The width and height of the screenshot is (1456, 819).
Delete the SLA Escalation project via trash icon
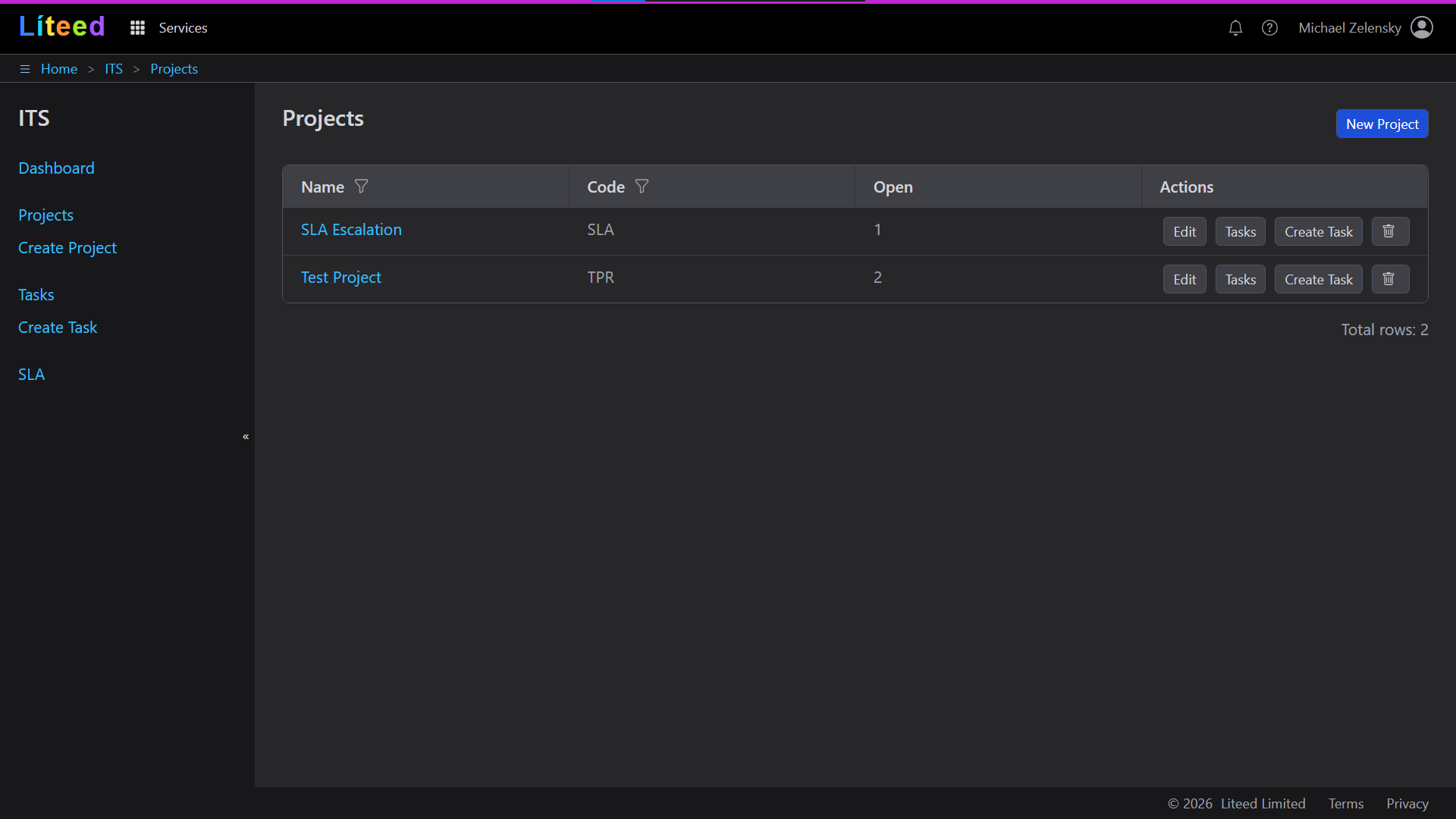tap(1389, 231)
